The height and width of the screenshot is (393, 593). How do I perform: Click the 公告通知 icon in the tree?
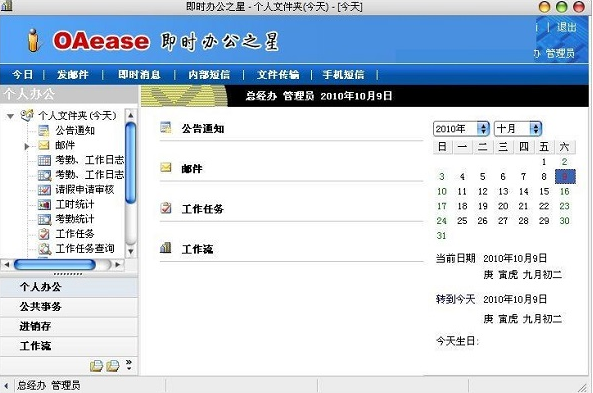[x=44, y=131]
